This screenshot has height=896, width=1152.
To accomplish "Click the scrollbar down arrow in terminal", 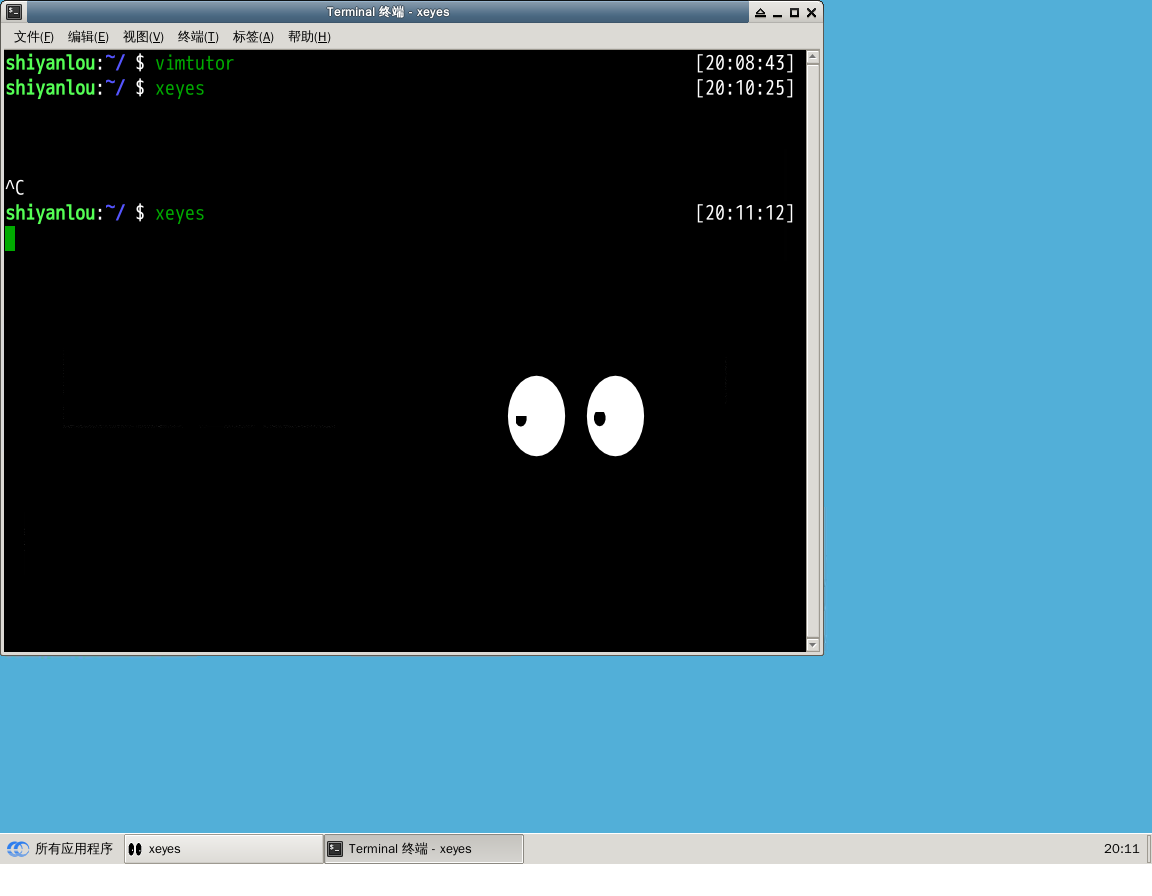I will click(x=812, y=645).
